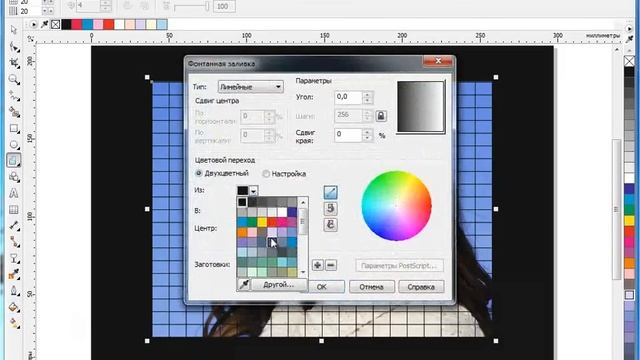Select the Freehand curve tool
640x360 pixels.
14,96
